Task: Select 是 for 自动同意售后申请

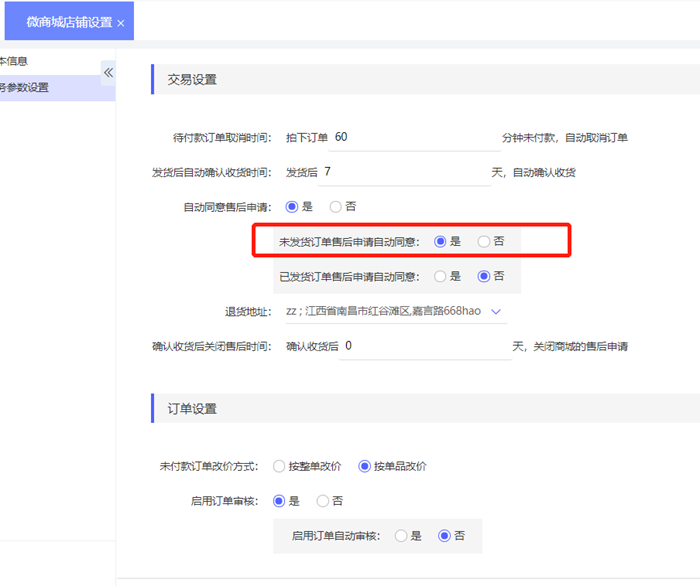Action: pos(292,207)
